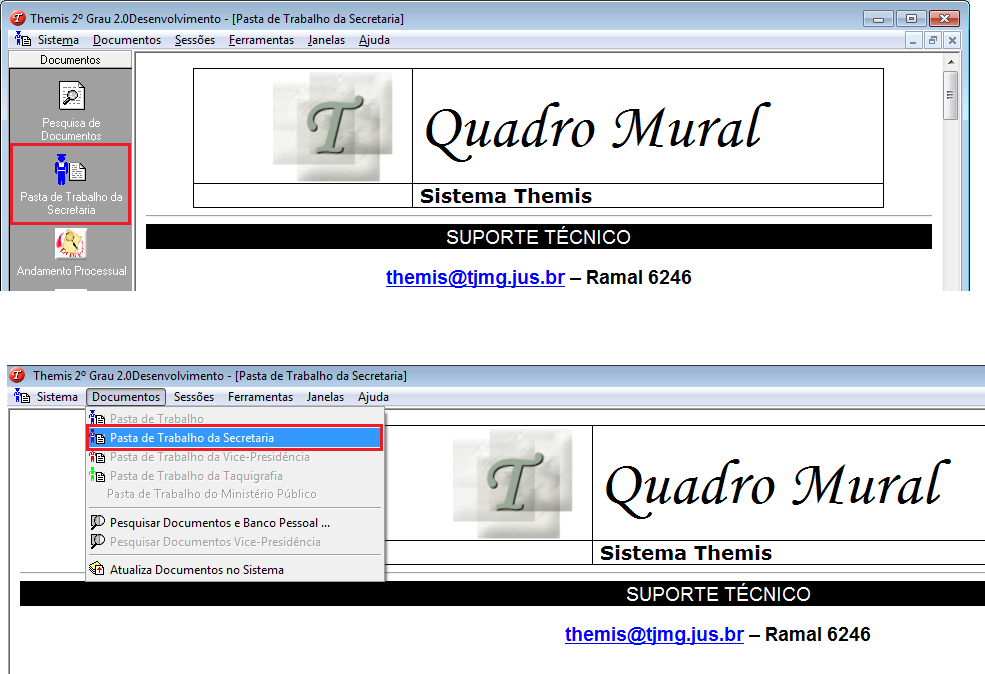Minimize the inner document window in top window
The image size is (985, 674).
tap(913, 41)
